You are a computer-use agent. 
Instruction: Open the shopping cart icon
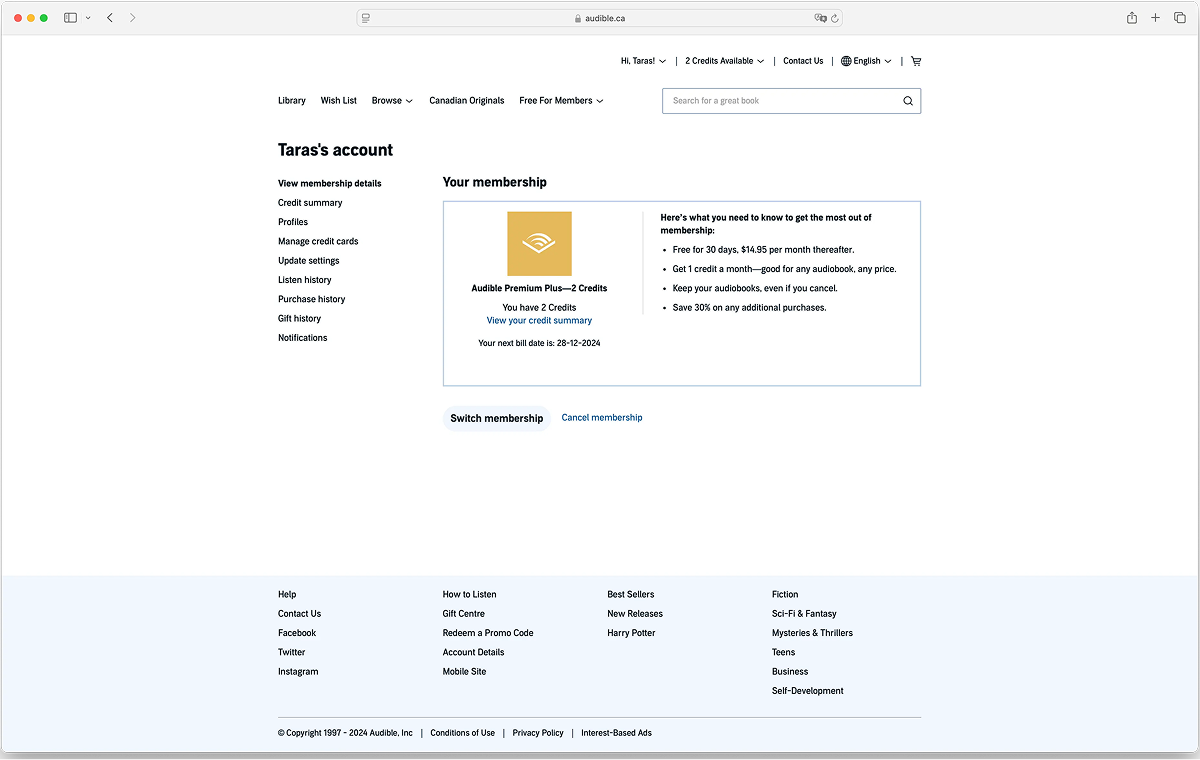[916, 61]
